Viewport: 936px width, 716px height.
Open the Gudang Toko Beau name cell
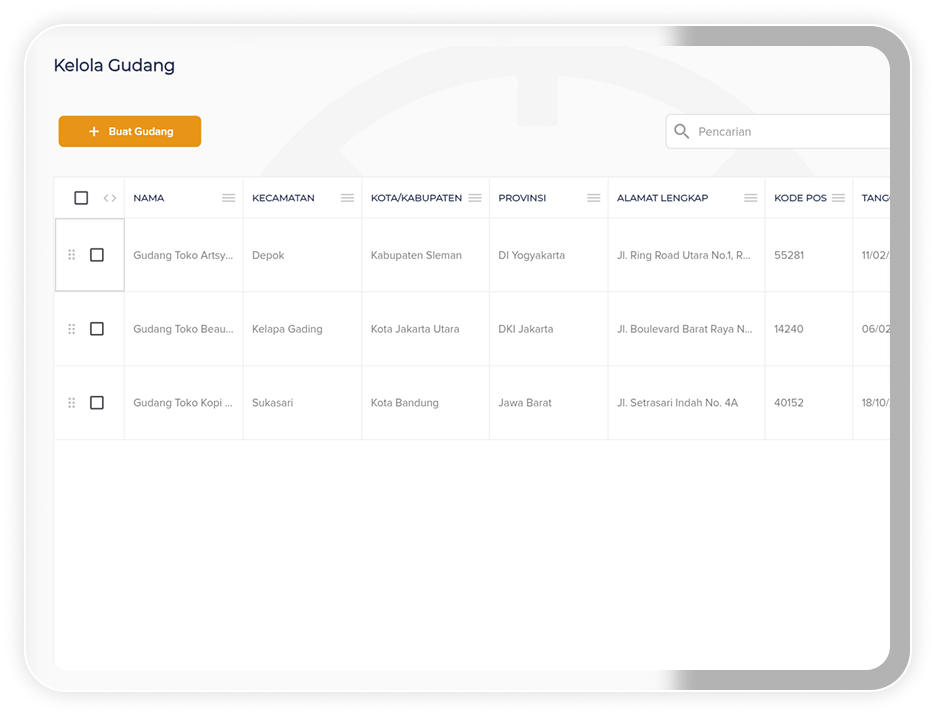pyautogui.click(x=183, y=329)
